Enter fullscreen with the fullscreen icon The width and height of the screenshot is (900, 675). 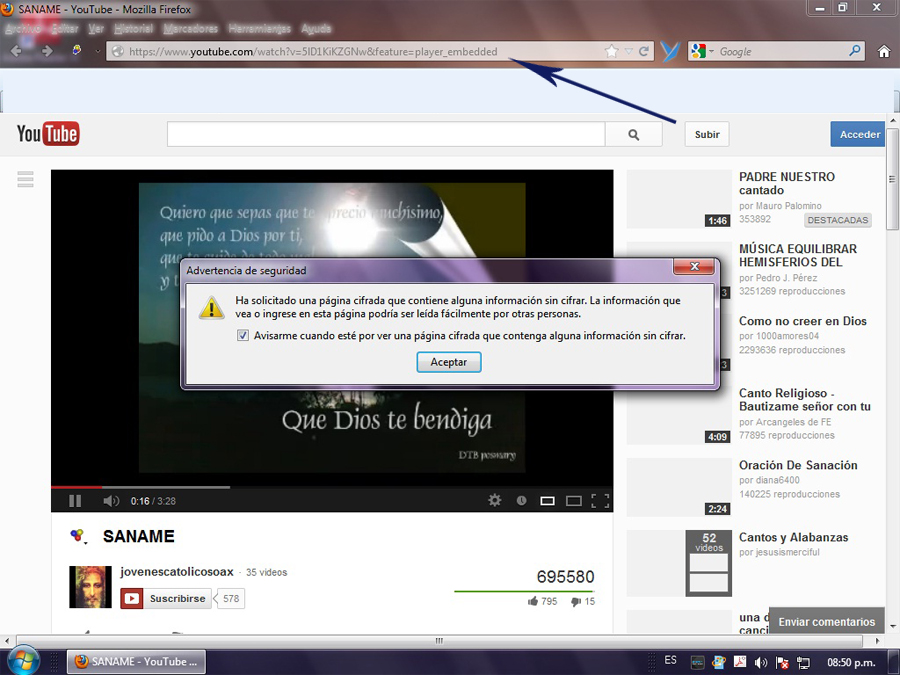click(x=600, y=501)
